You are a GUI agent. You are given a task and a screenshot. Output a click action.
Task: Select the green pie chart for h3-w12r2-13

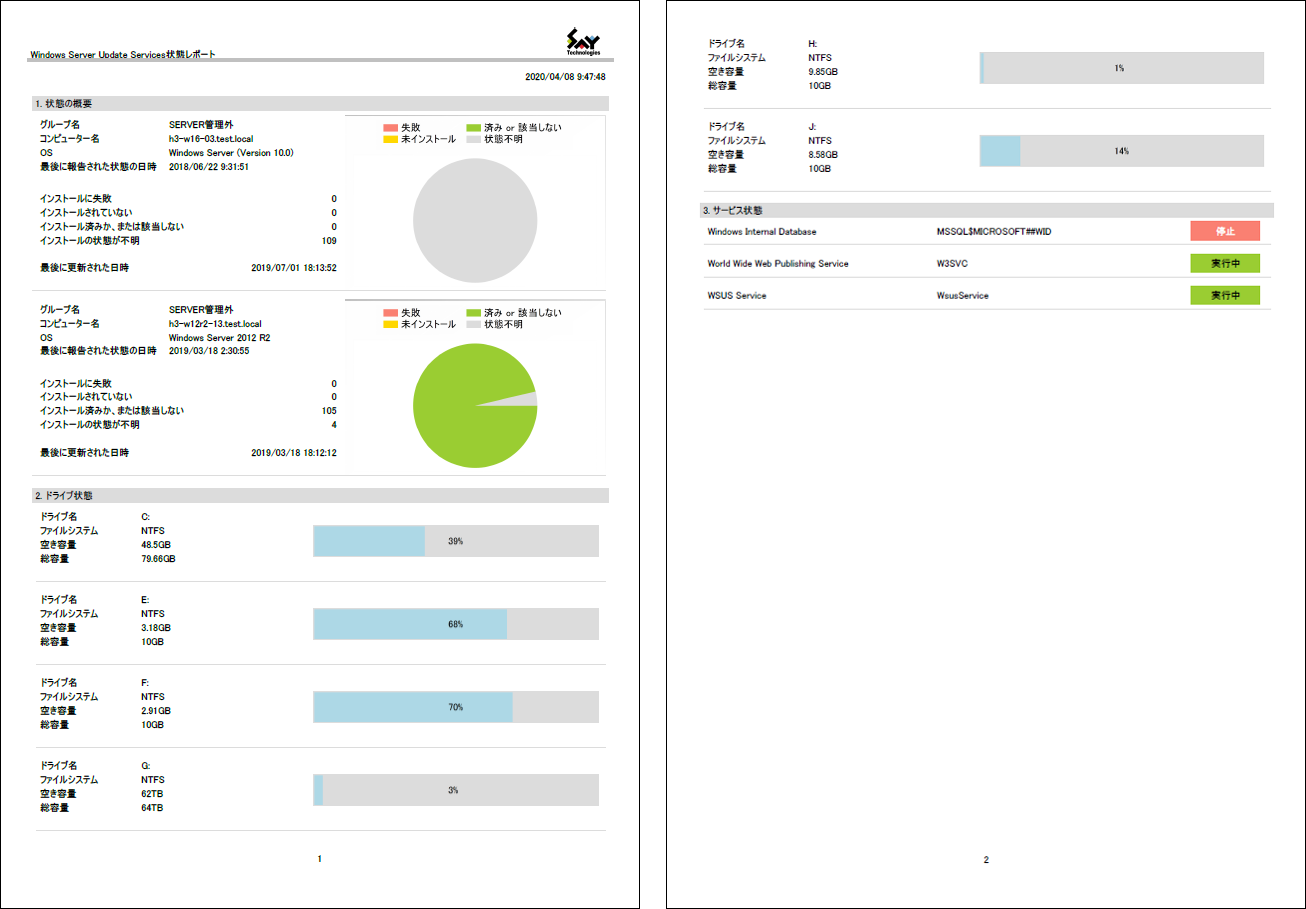(x=474, y=405)
